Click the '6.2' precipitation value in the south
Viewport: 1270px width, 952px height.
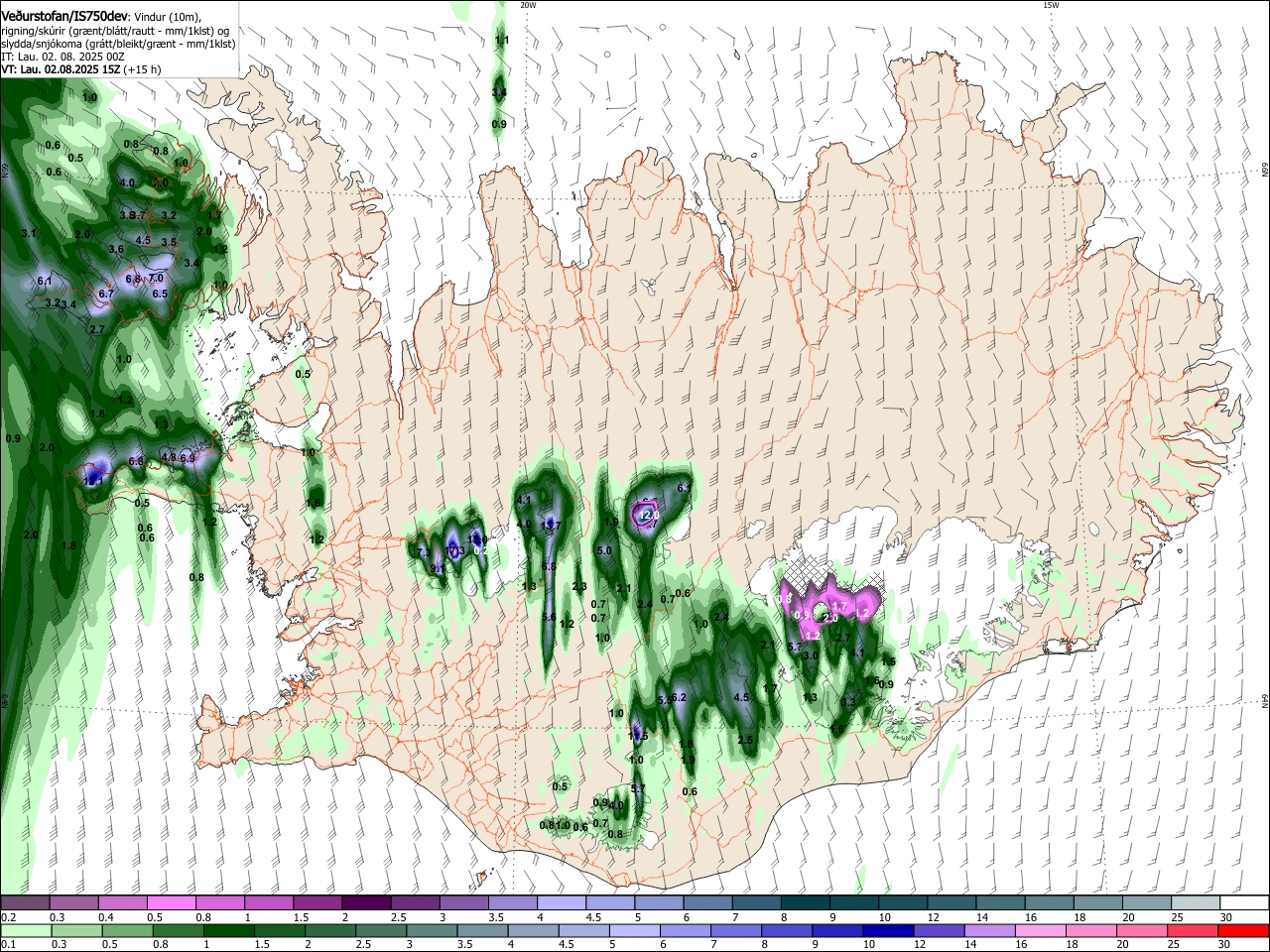coord(679,698)
